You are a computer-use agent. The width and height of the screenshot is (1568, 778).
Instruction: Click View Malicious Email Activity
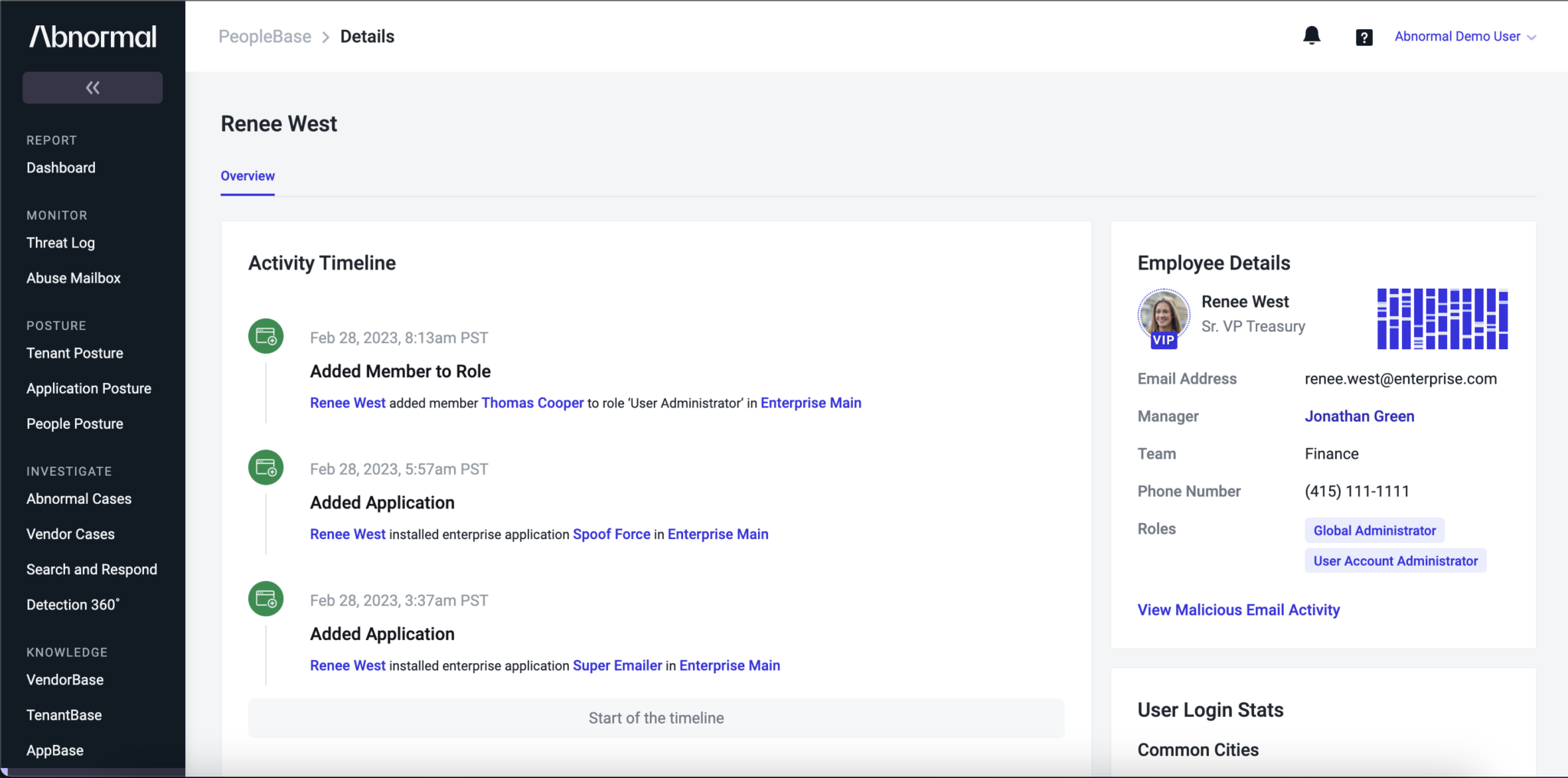pyautogui.click(x=1238, y=610)
